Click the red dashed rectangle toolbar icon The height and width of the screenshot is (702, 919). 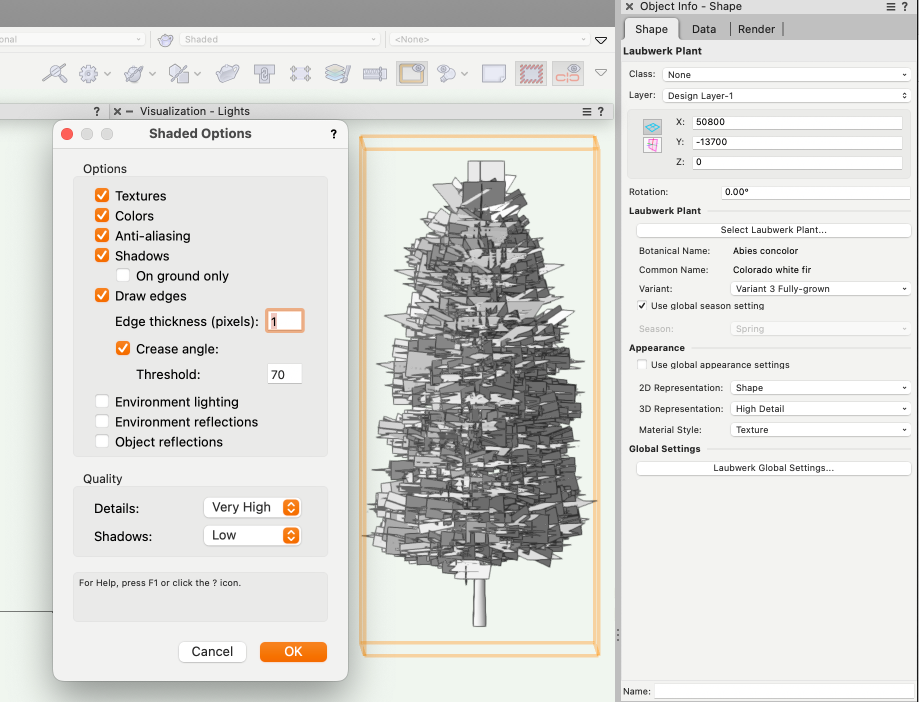pyautogui.click(x=530, y=73)
